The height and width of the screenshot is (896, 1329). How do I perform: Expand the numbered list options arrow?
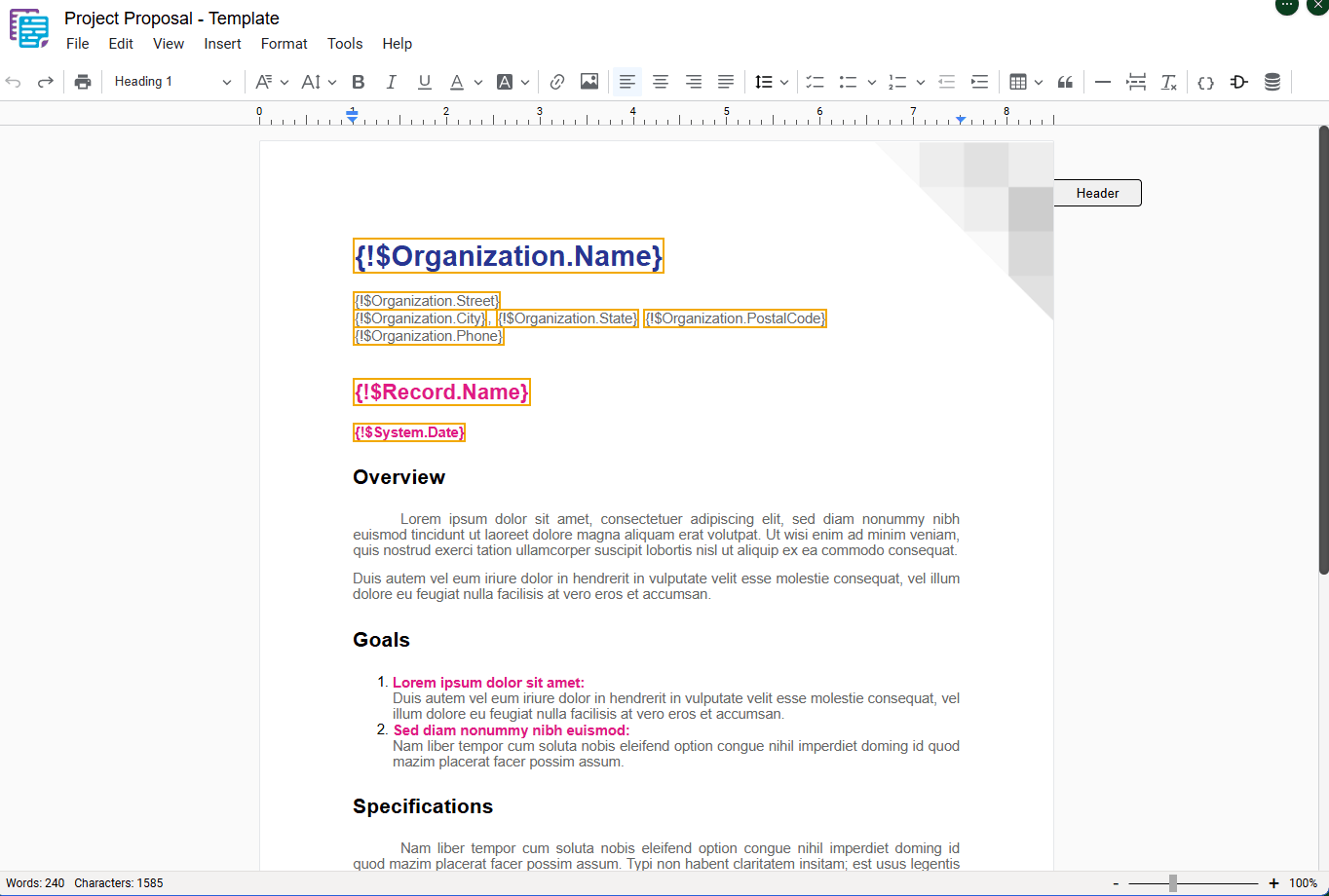(920, 82)
